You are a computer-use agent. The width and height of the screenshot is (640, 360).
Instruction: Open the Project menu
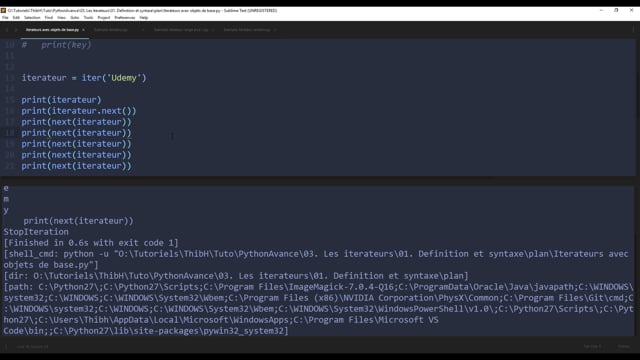[x=104, y=18]
